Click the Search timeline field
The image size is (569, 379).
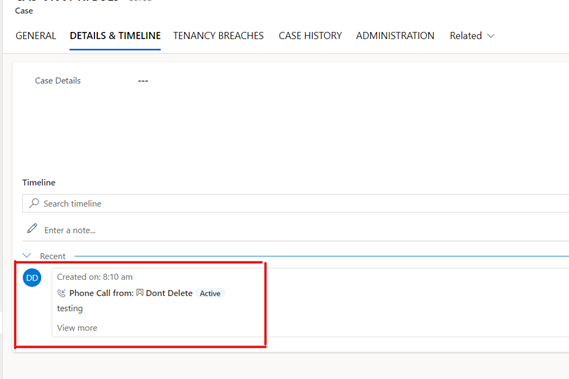pyautogui.click(x=295, y=203)
